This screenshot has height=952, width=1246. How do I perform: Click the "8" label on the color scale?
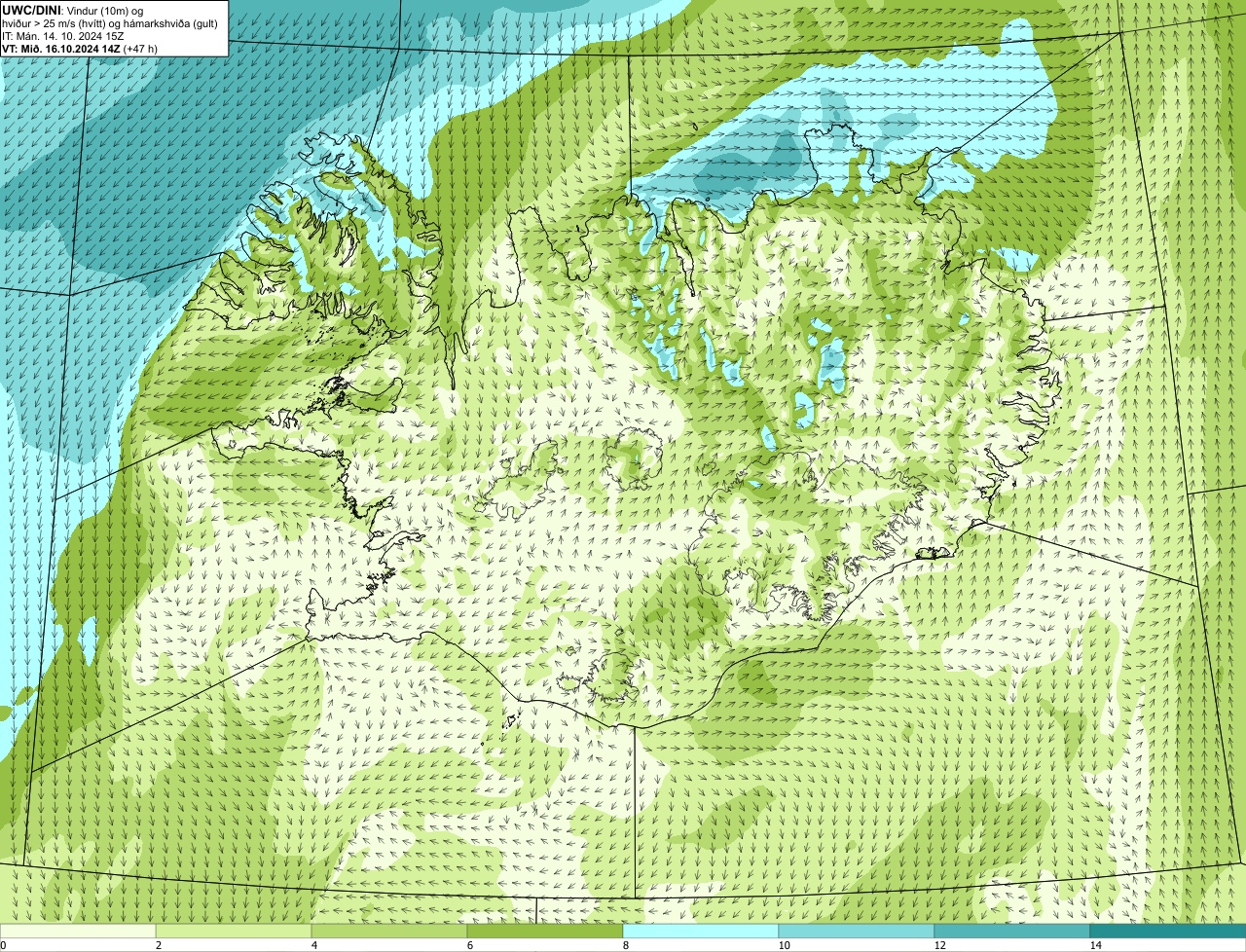point(625,945)
